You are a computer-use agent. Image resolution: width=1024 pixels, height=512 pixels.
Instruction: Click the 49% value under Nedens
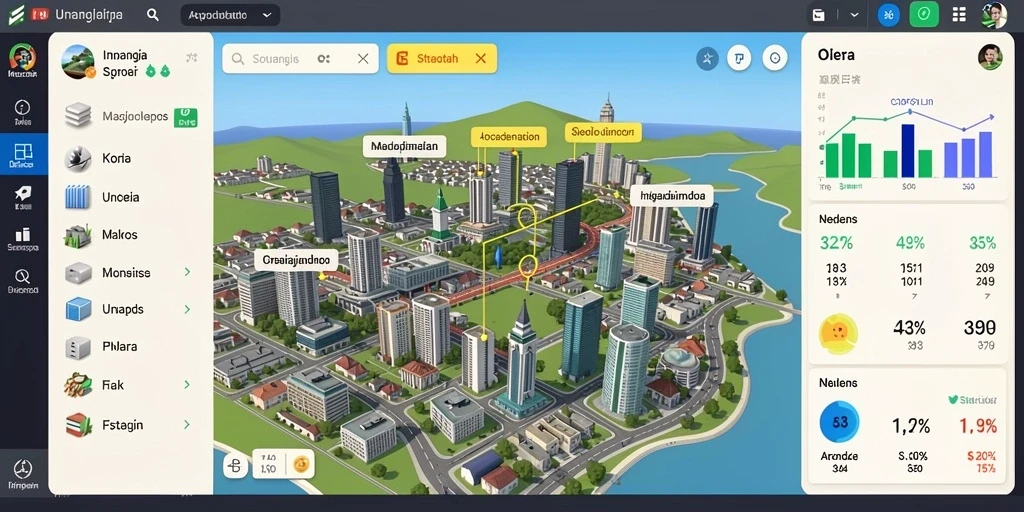[910, 243]
